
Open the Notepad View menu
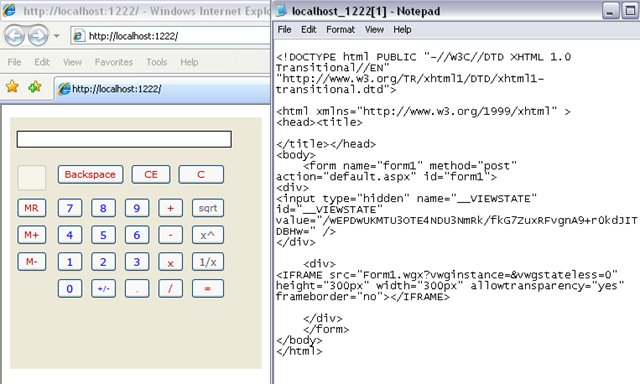tap(374, 29)
